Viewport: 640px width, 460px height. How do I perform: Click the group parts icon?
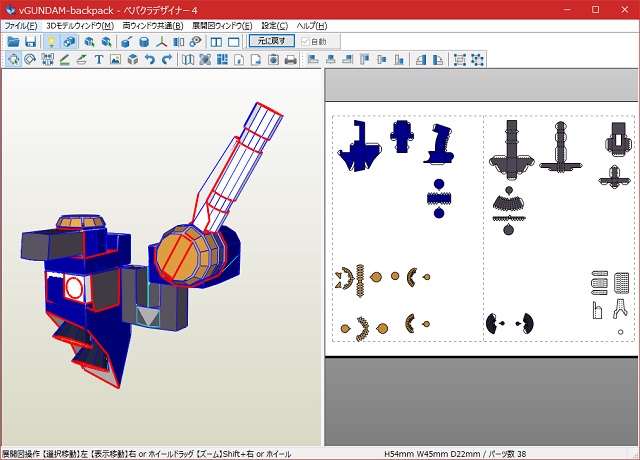(460, 60)
